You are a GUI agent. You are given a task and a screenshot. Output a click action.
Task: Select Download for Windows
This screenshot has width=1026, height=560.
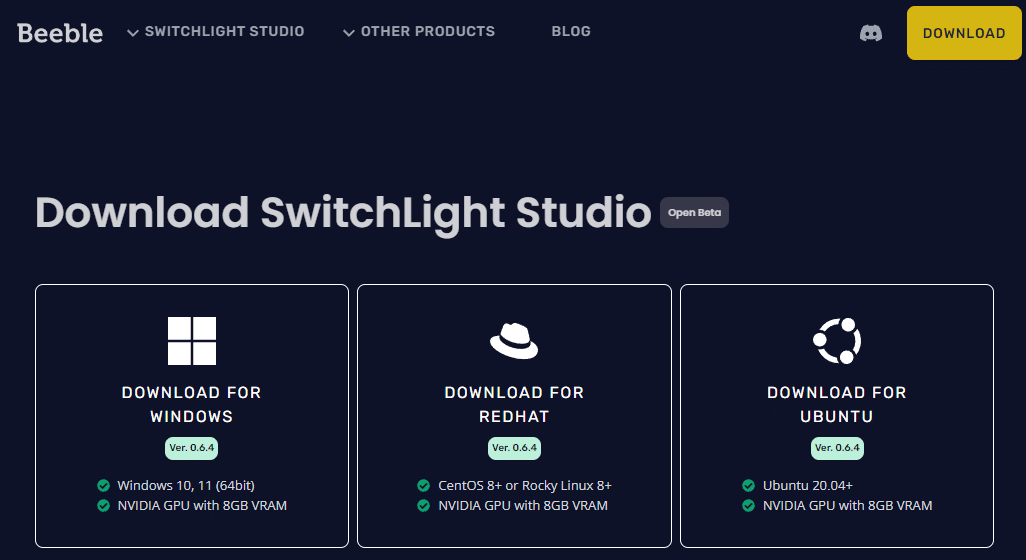click(x=191, y=404)
